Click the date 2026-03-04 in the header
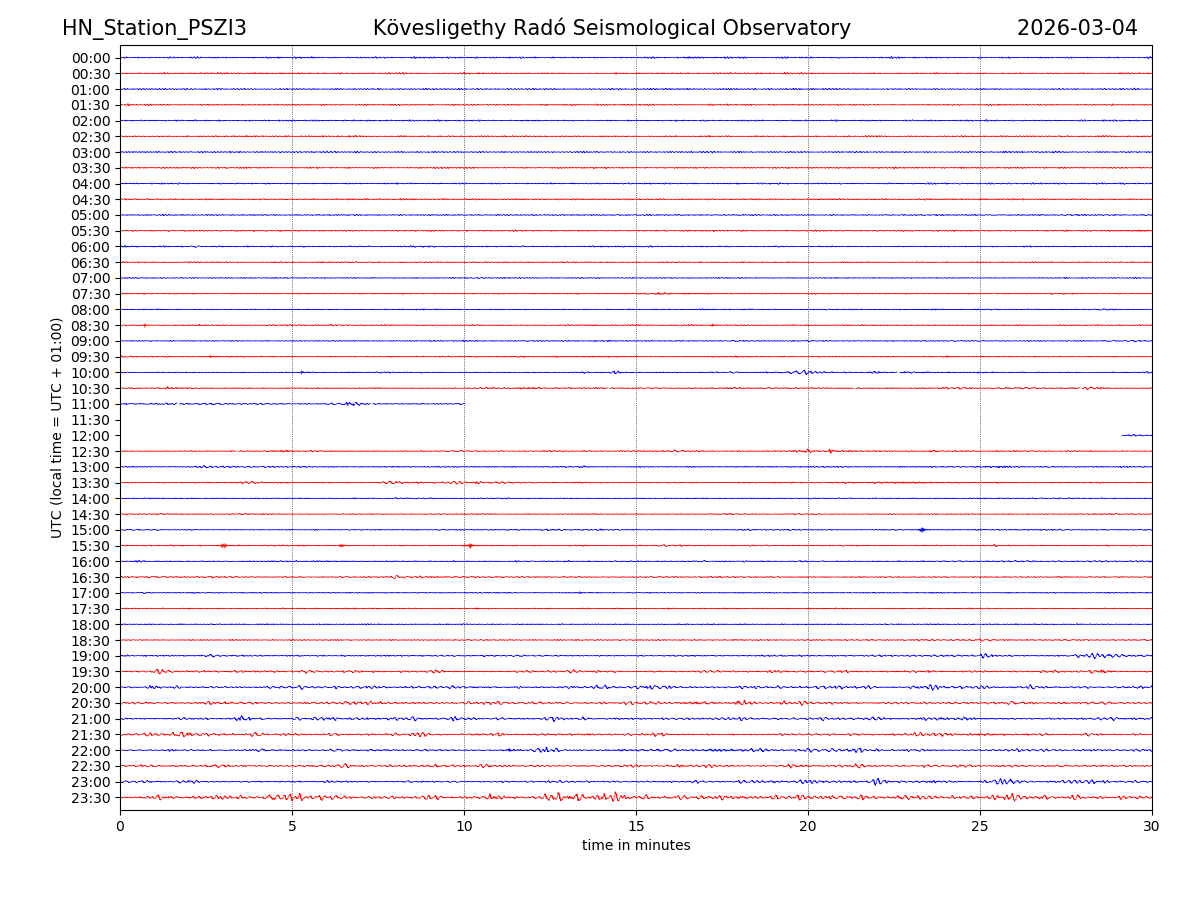 coord(1077,28)
